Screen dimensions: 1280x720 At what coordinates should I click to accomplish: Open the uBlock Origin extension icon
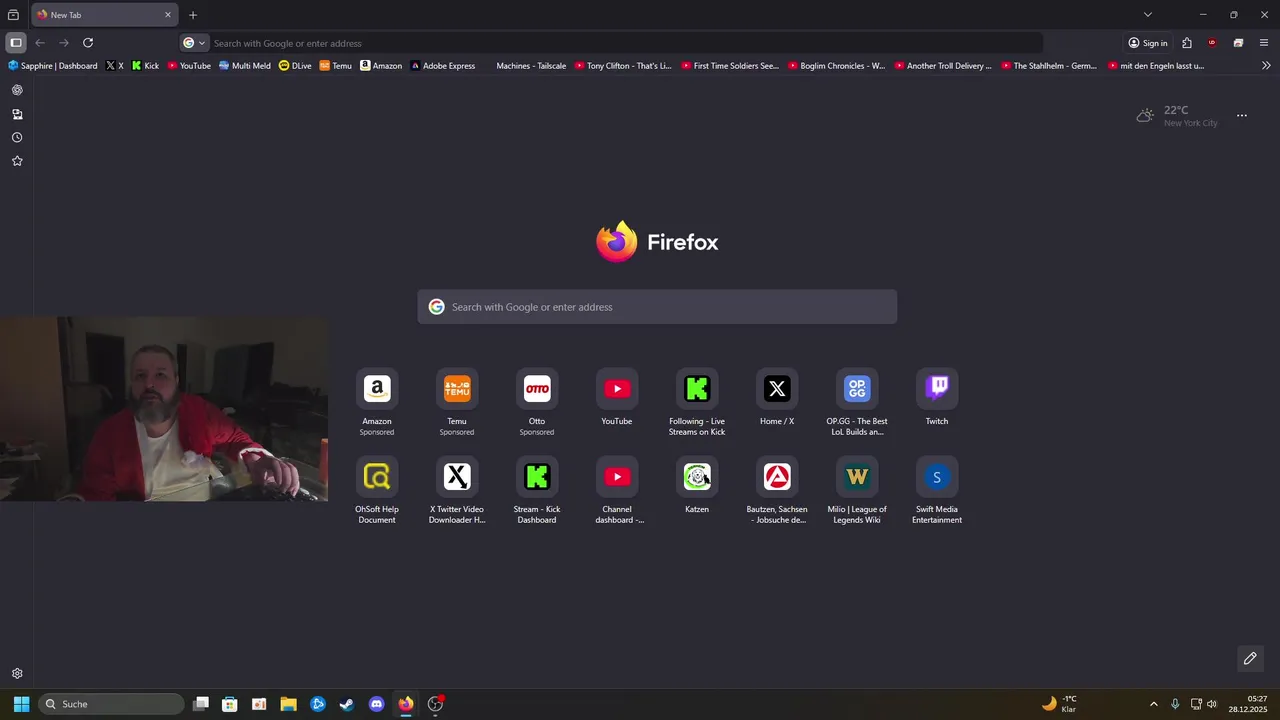[x=1212, y=43]
